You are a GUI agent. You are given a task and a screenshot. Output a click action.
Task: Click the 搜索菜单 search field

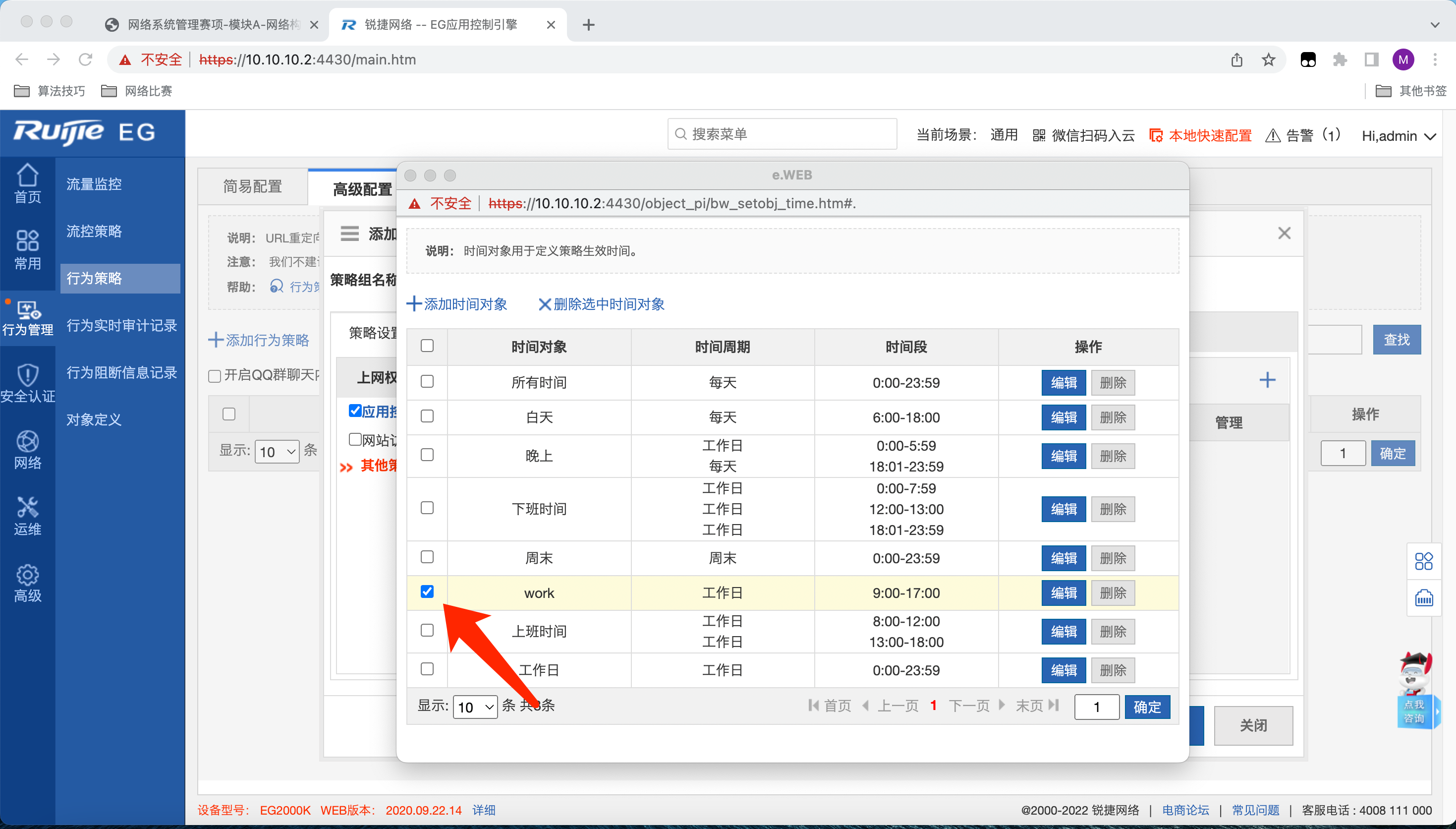click(x=782, y=134)
